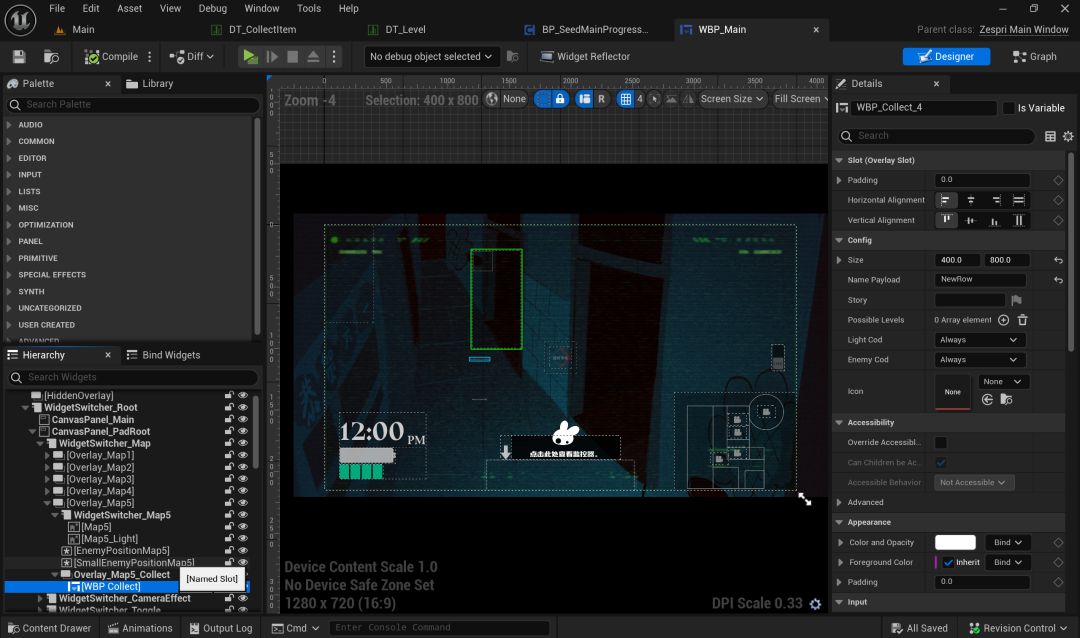Image resolution: width=1080 pixels, height=638 pixels.
Task: Open the debug object selector dropdown
Action: click(x=430, y=56)
